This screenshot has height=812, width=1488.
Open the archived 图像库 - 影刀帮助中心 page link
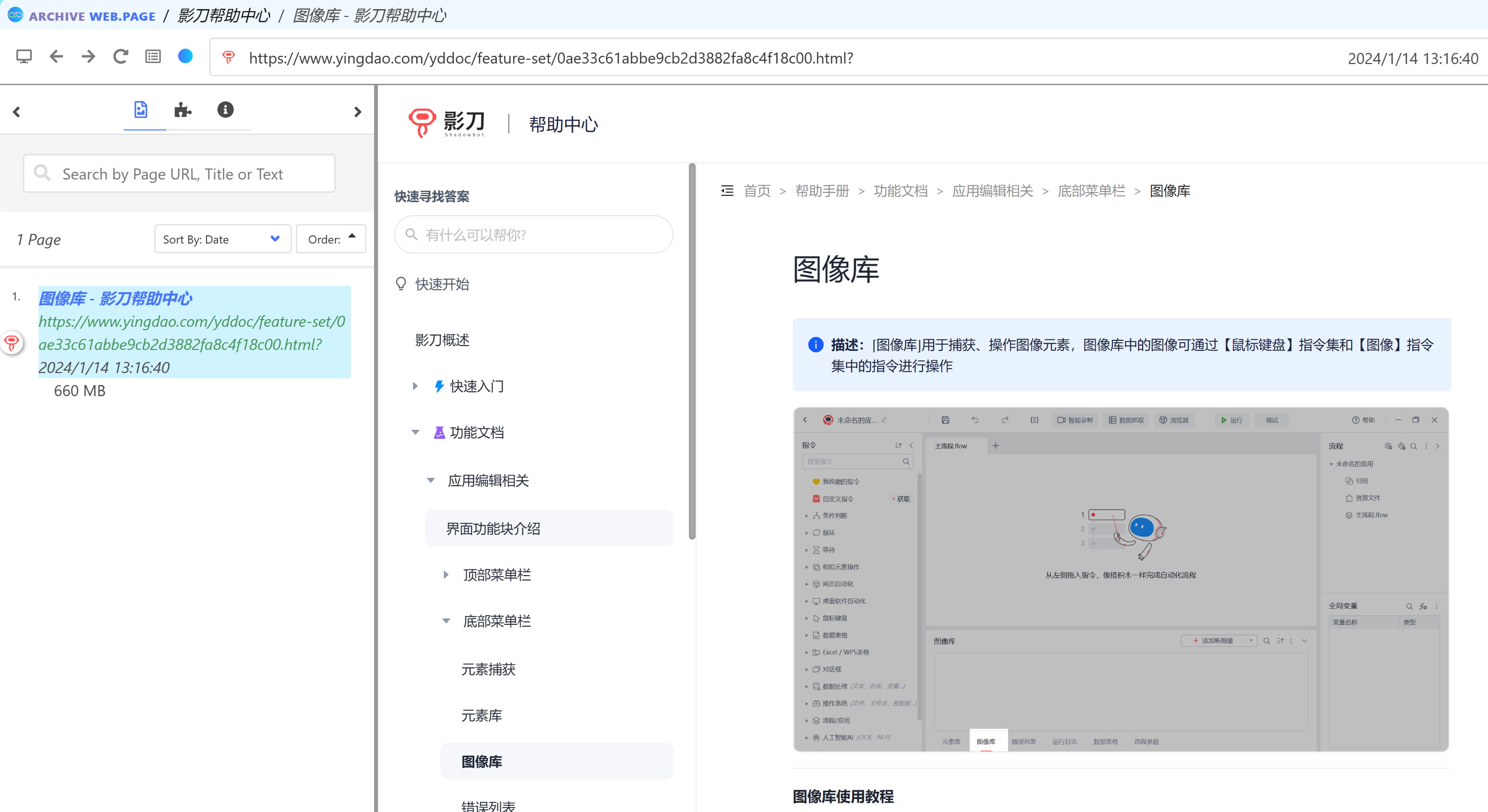[x=116, y=298]
